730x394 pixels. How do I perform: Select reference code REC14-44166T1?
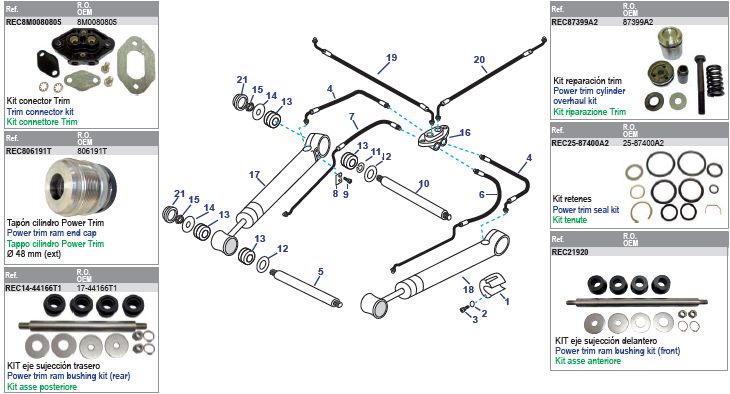tap(33, 288)
